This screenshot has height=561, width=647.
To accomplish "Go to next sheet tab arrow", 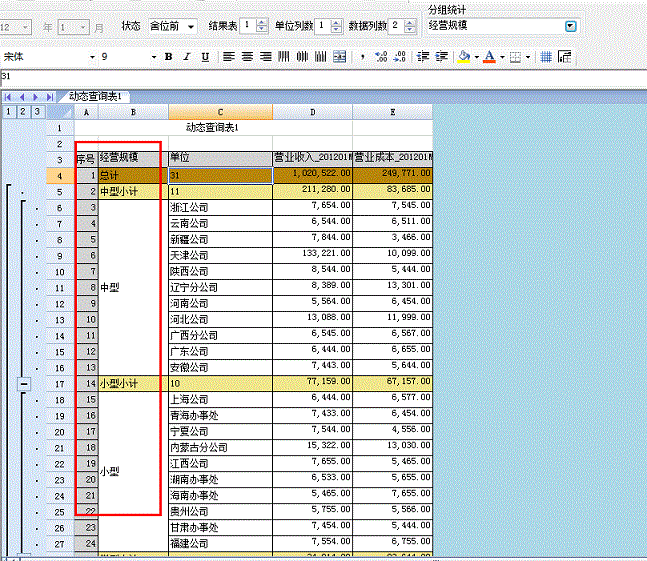I will 35,97.
